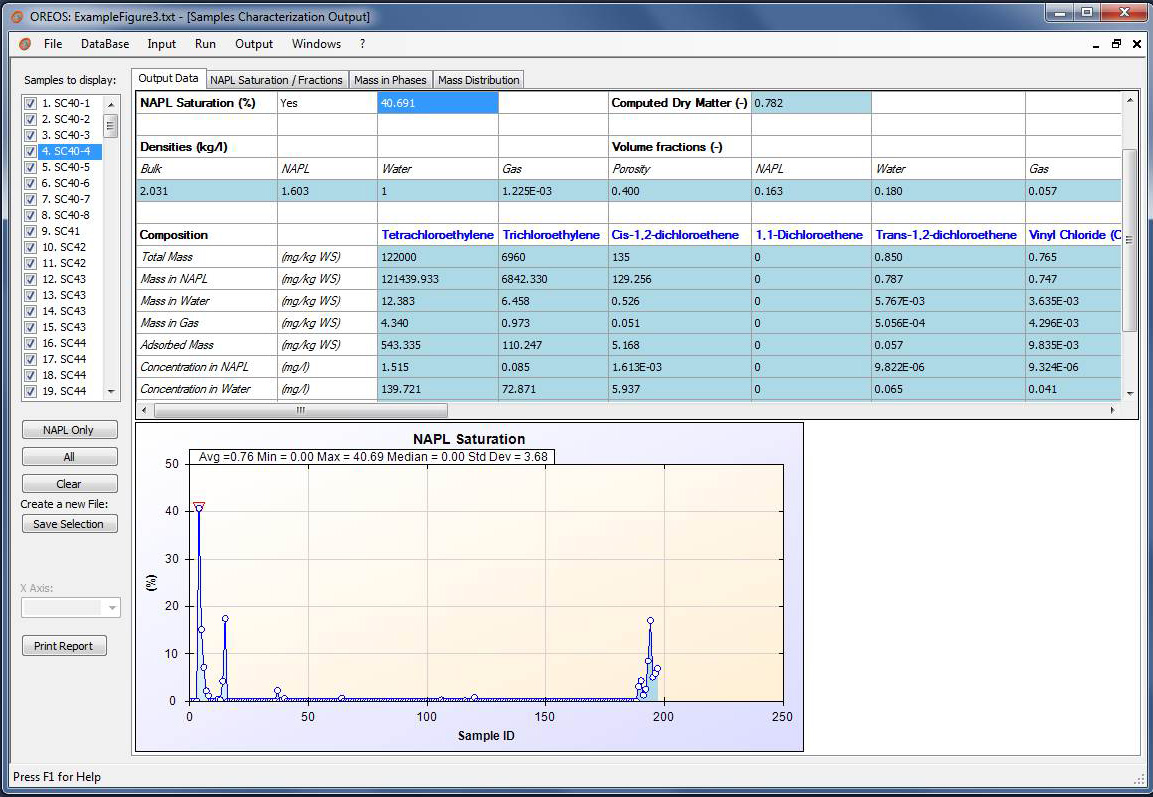Click the Print Report button
This screenshot has height=797, width=1153.
(63, 646)
